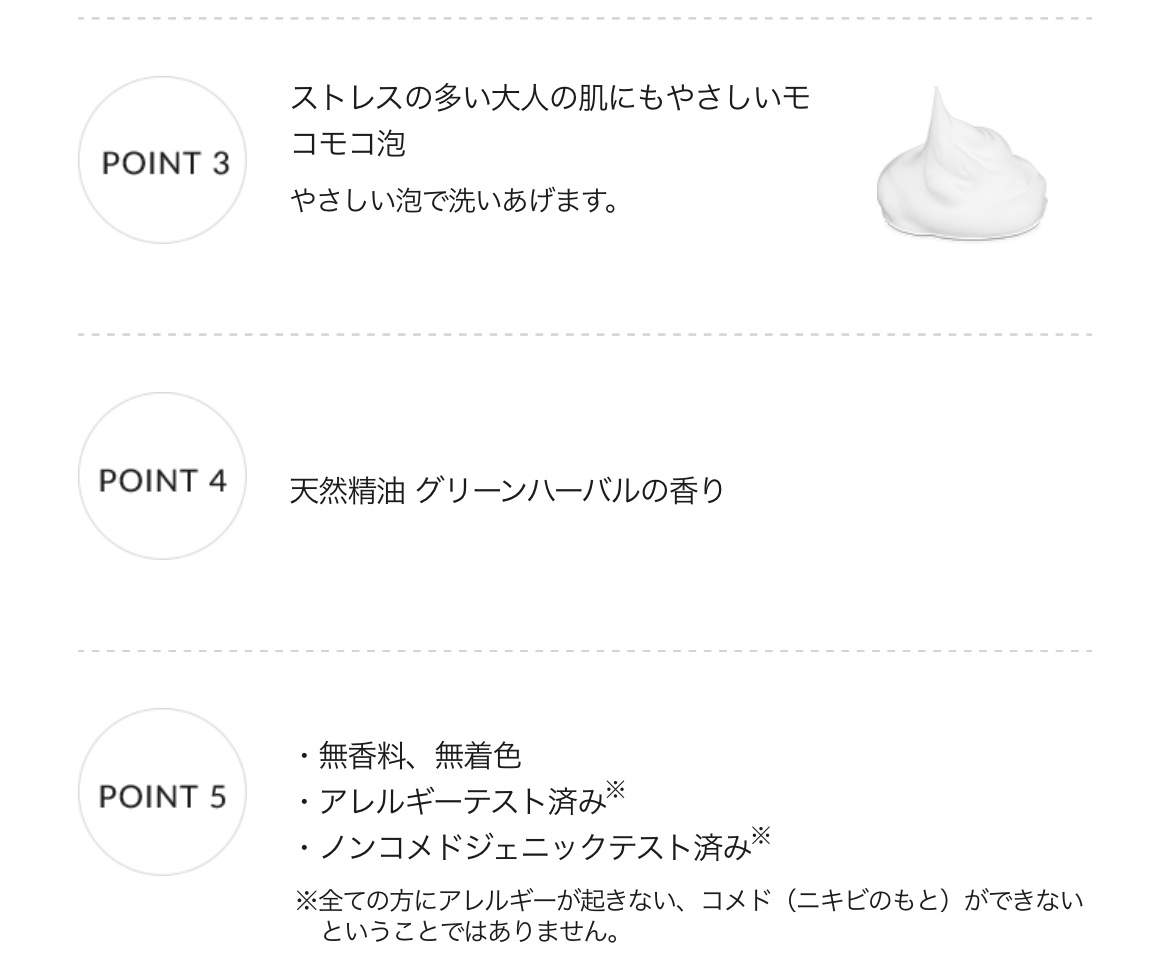
Task: Click the bullet dot before アレルギーテスト済み
Action: [303, 803]
